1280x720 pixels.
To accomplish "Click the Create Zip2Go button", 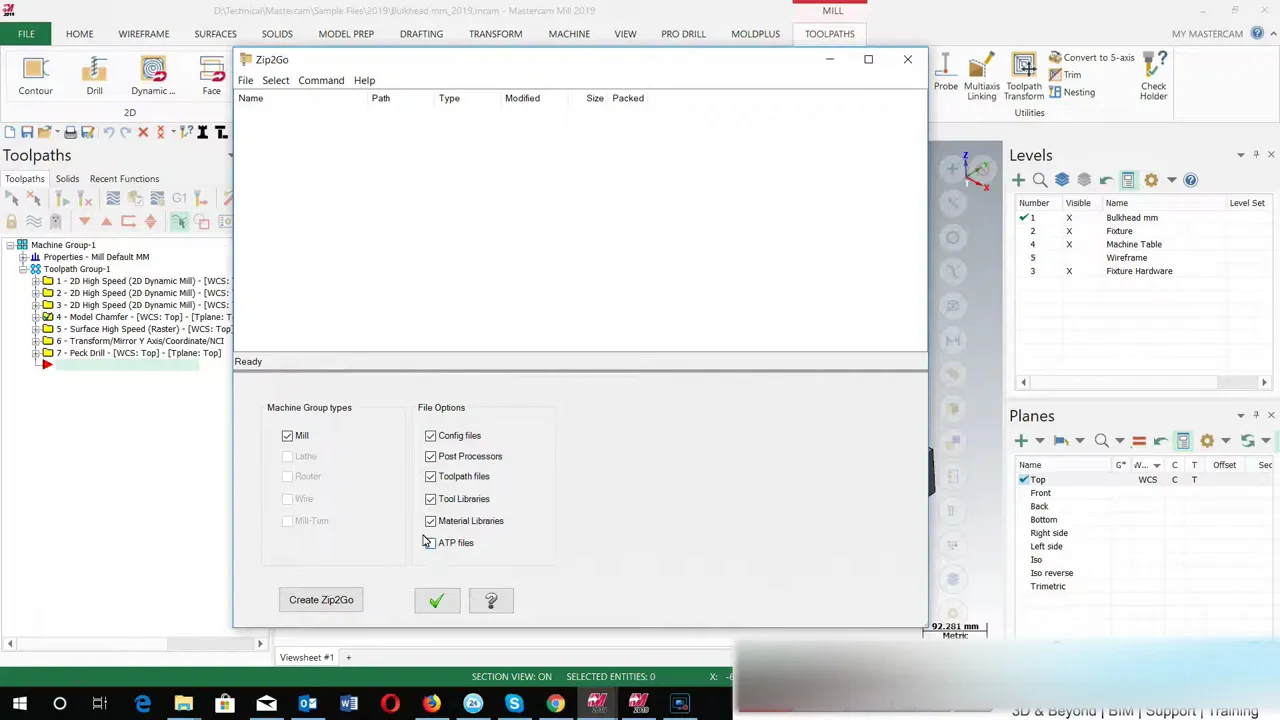I will point(321,600).
